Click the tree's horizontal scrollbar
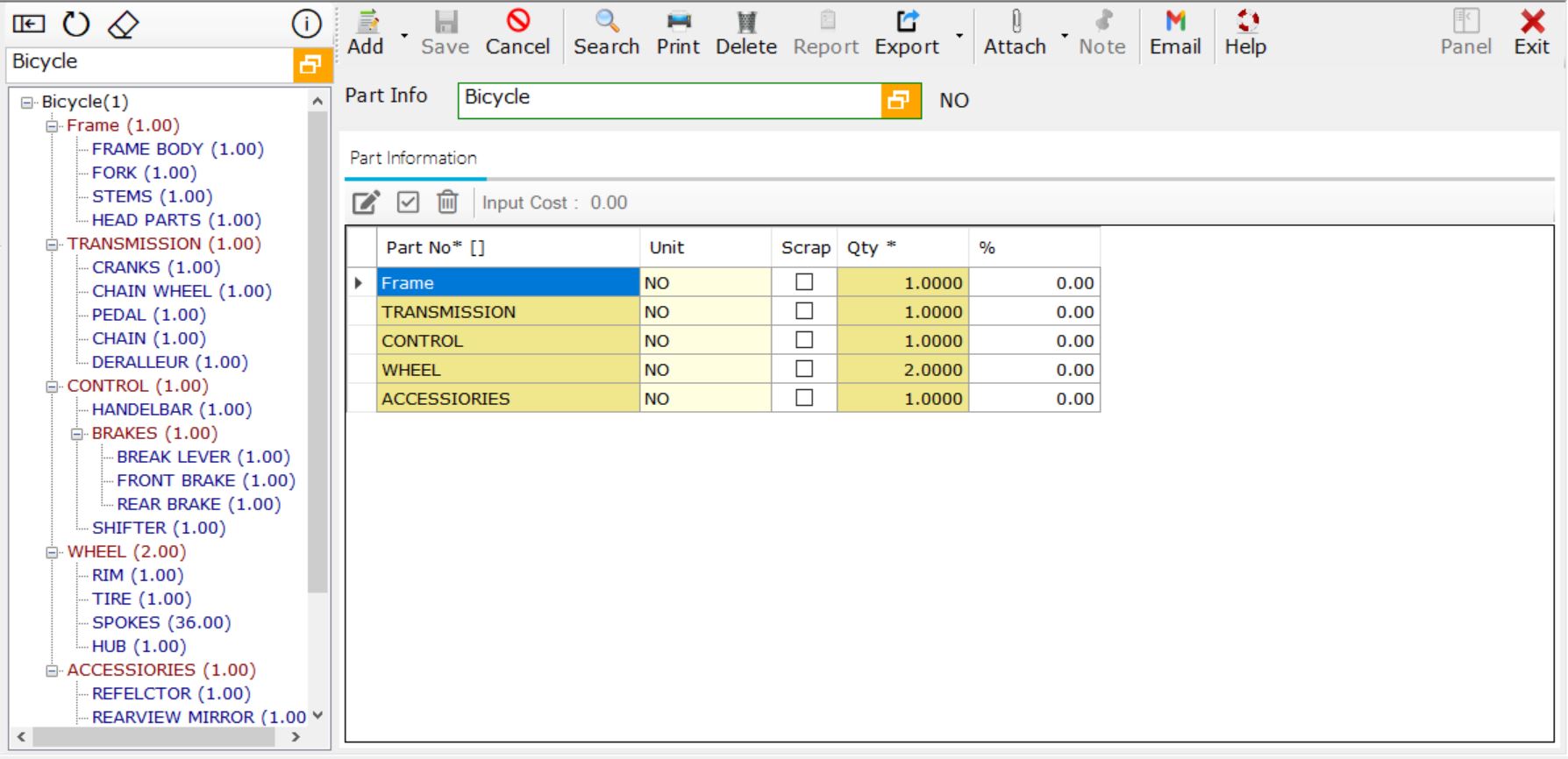 pyautogui.click(x=153, y=737)
